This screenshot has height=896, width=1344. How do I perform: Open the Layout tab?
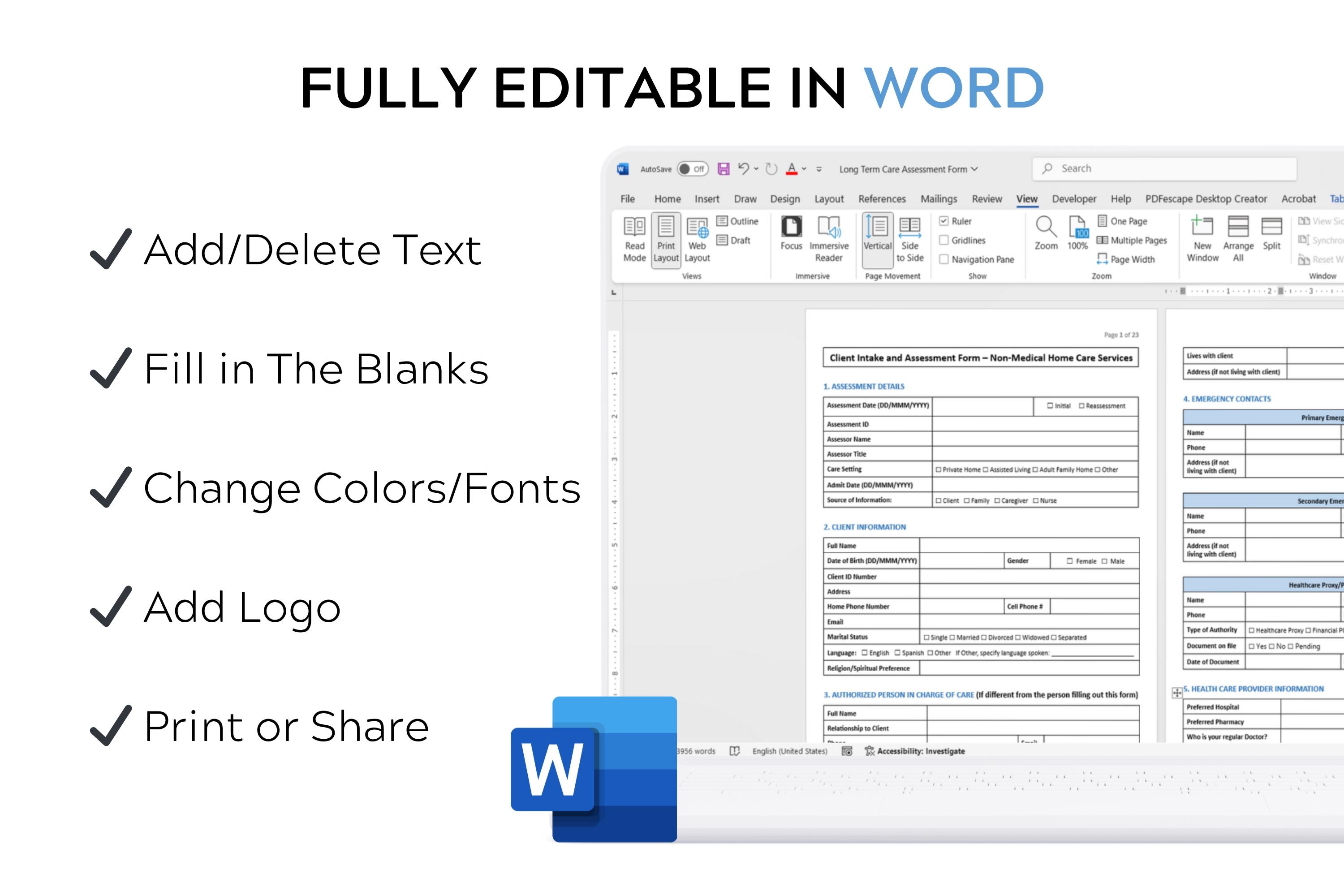[x=828, y=199]
